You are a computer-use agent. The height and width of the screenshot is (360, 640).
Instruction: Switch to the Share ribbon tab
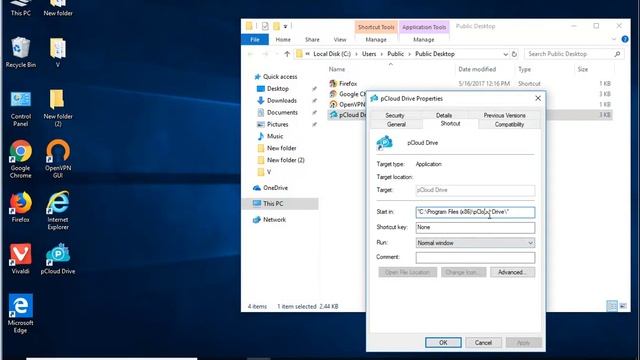click(312, 40)
